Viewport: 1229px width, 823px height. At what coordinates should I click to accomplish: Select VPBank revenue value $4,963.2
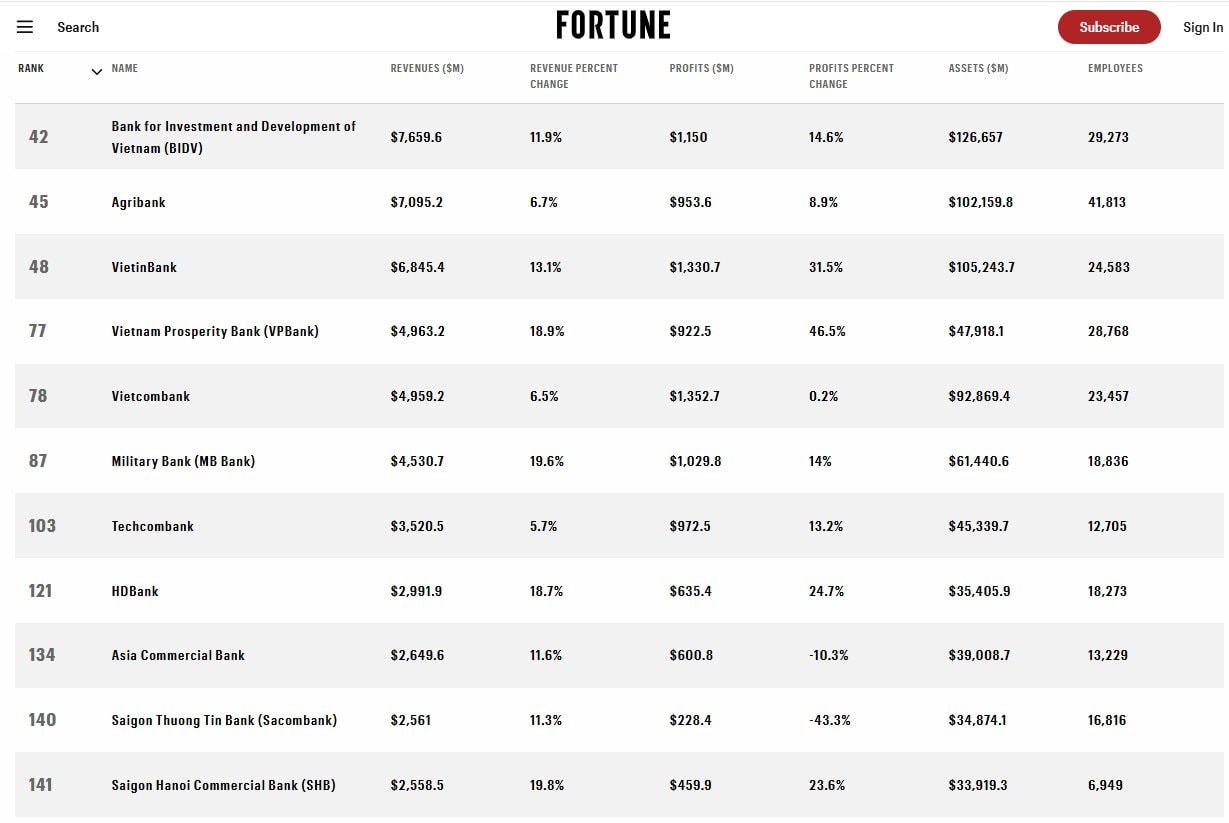417,331
